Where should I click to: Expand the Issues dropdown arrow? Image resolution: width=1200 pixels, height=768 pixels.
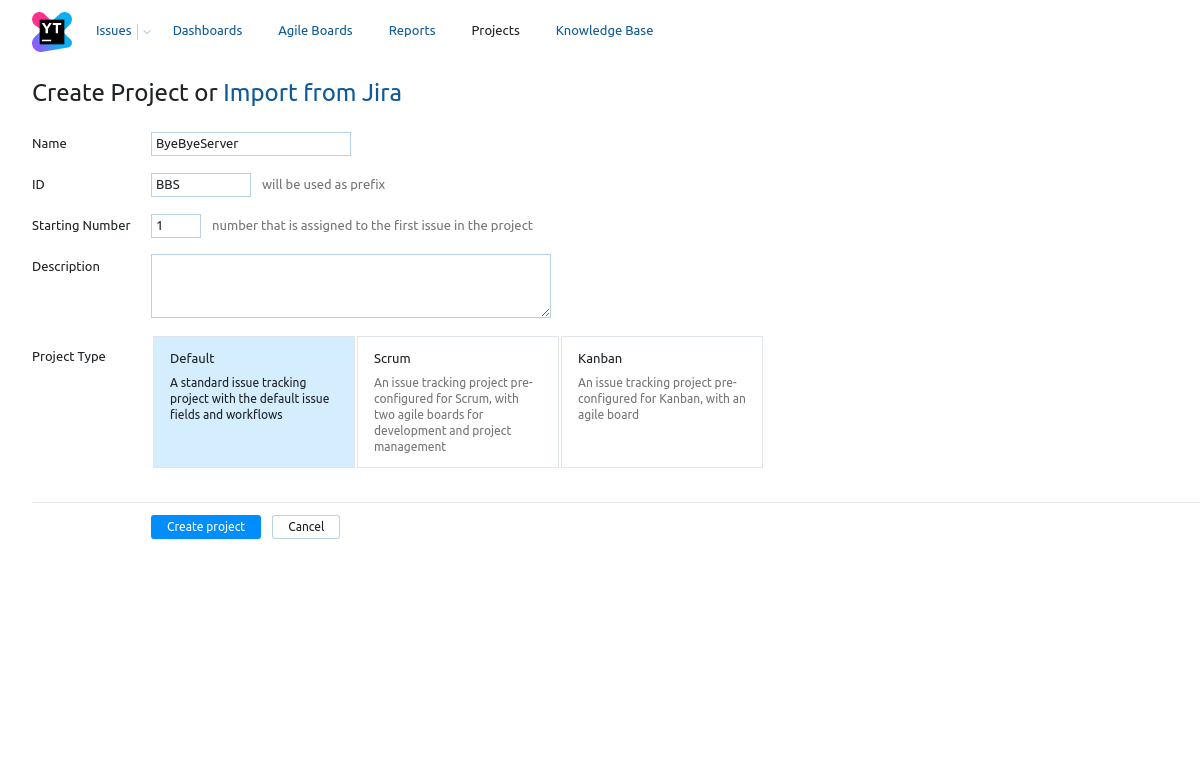pyautogui.click(x=147, y=32)
